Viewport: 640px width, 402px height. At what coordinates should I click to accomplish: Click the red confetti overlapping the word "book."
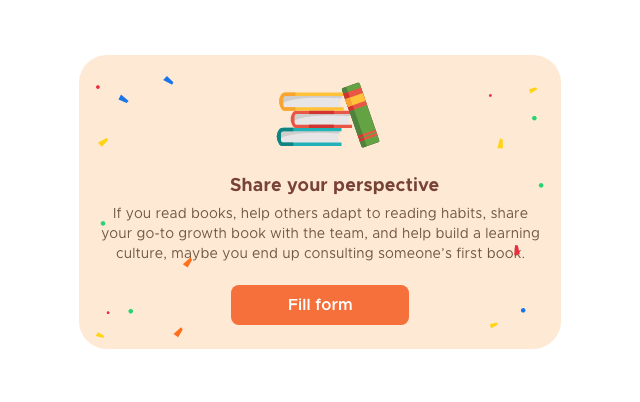click(x=517, y=250)
